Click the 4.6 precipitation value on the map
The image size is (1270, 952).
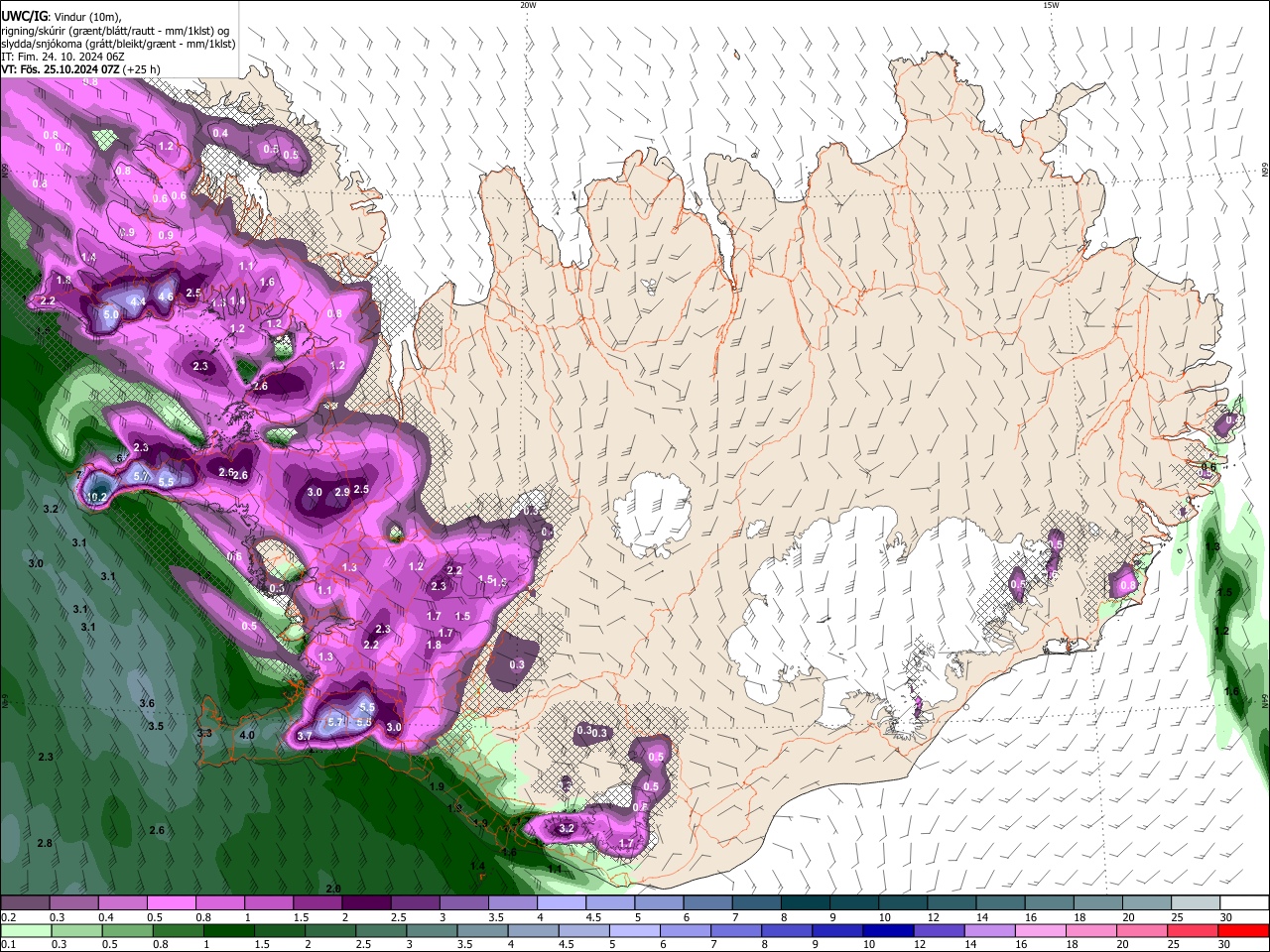167,297
